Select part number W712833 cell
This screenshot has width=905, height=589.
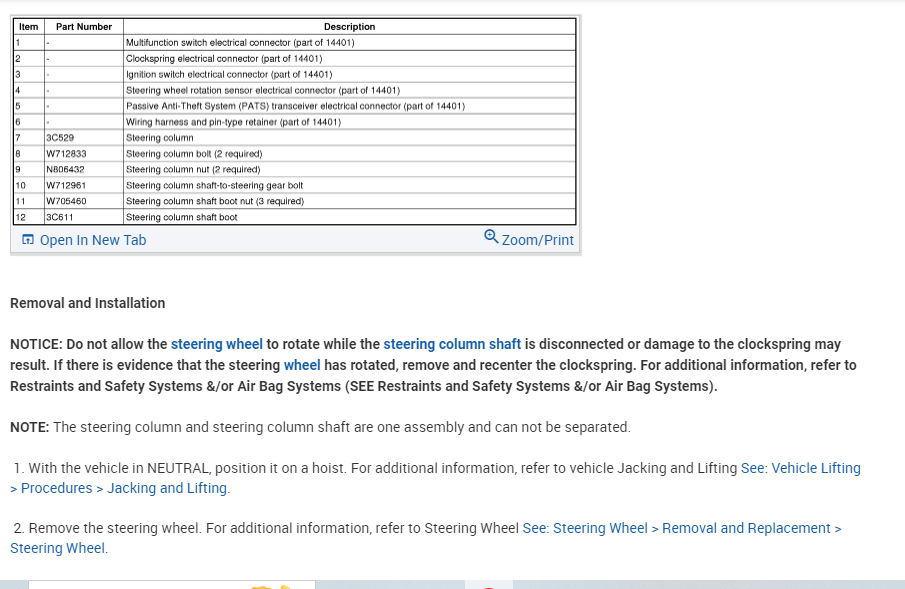pos(84,154)
